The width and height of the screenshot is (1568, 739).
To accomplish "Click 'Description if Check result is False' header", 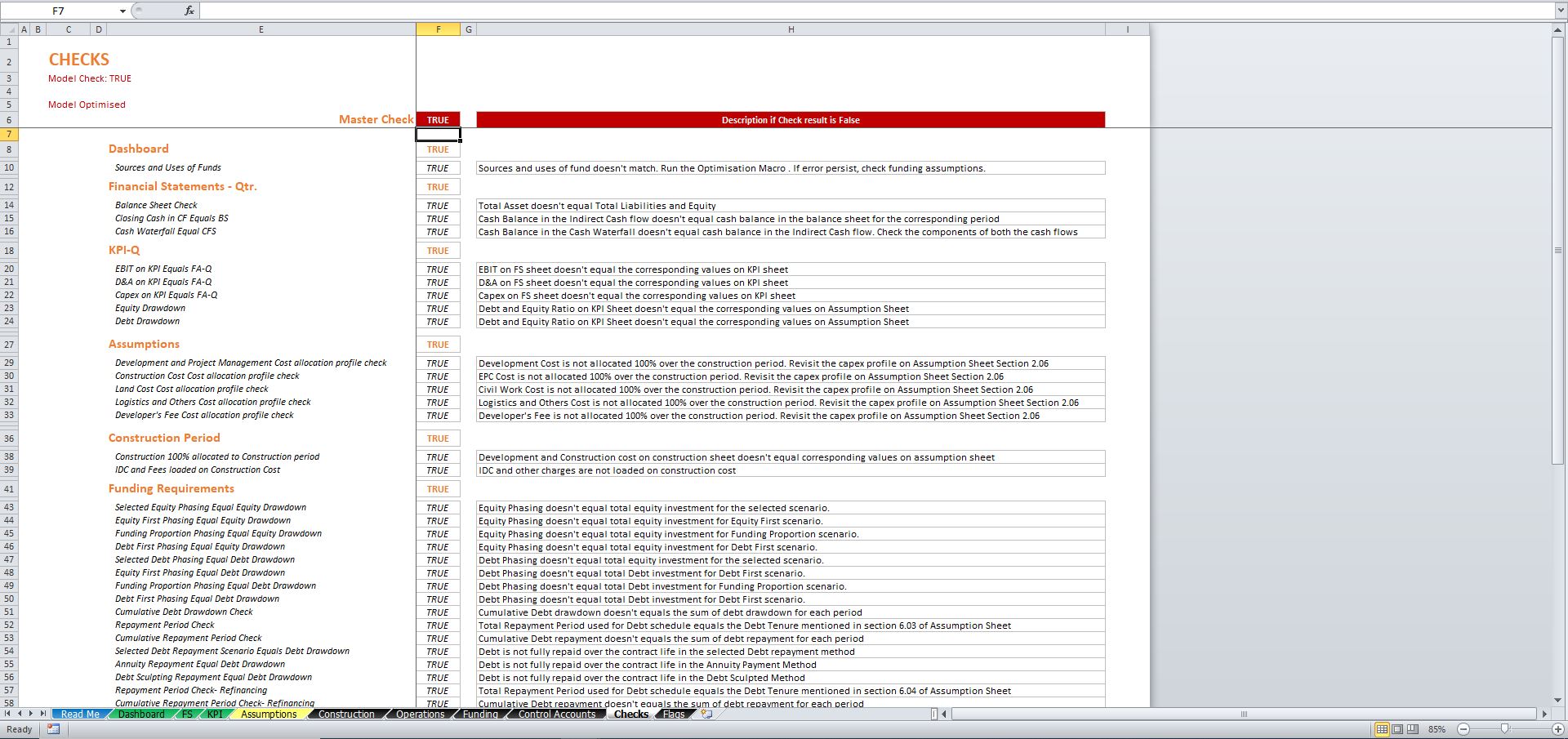I will [x=791, y=120].
